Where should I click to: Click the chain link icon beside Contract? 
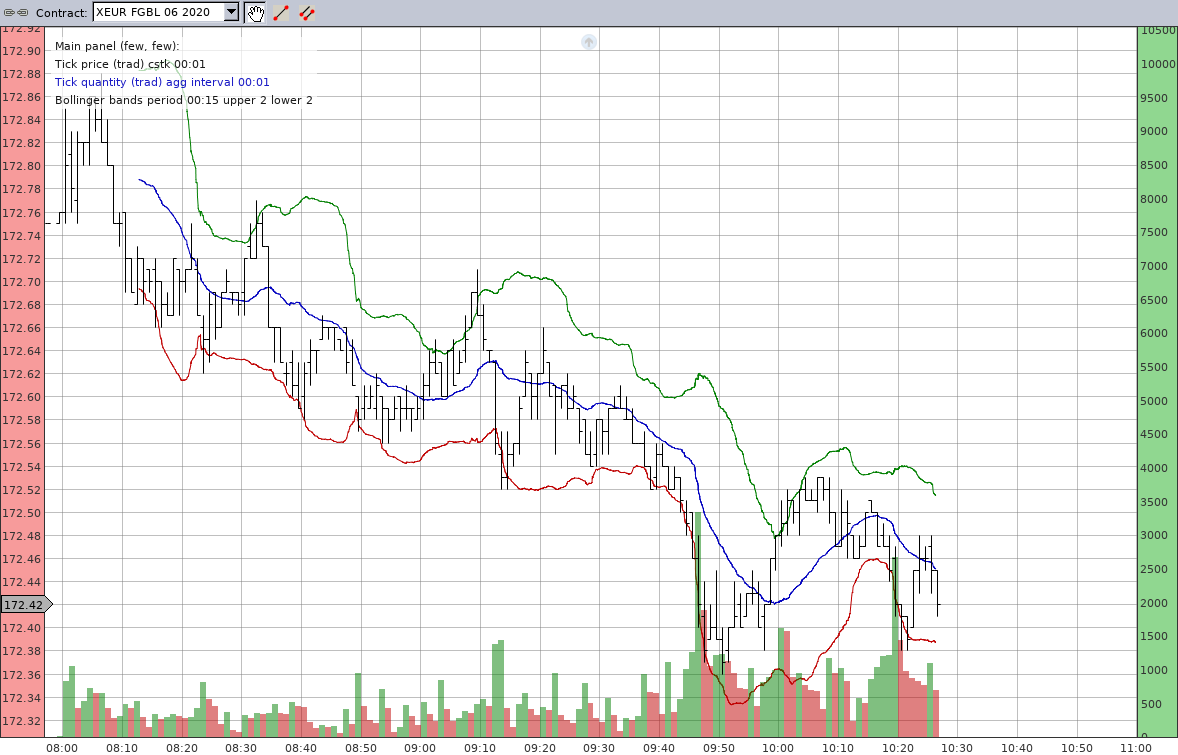16,13
